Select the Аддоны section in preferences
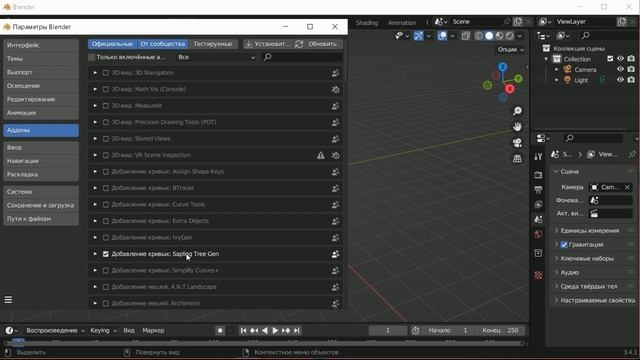Screen dimensions: 640x360 click(41, 130)
